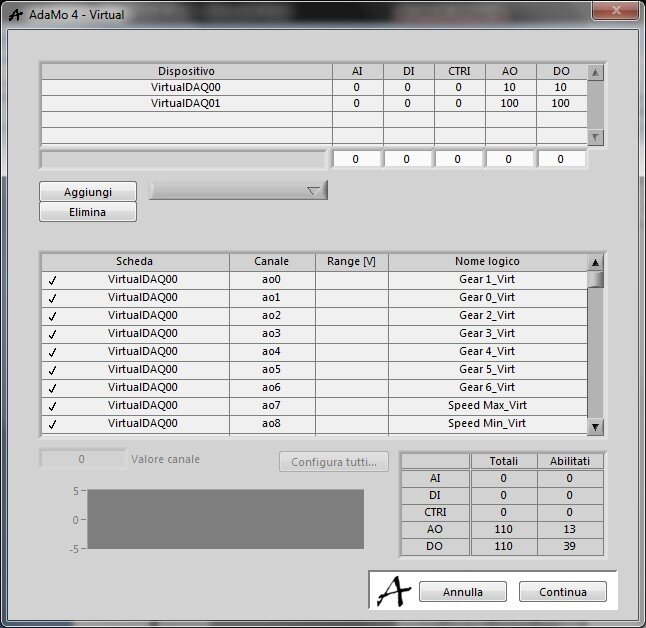
Task: Click the Annulla button
Action: [462, 592]
